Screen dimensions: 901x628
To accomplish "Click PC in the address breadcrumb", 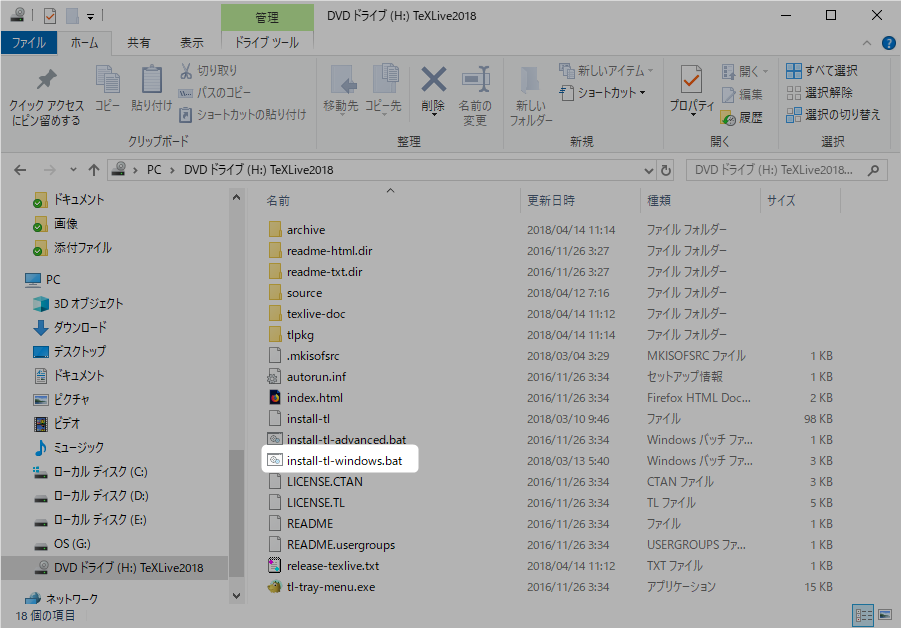I will pos(154,170).
